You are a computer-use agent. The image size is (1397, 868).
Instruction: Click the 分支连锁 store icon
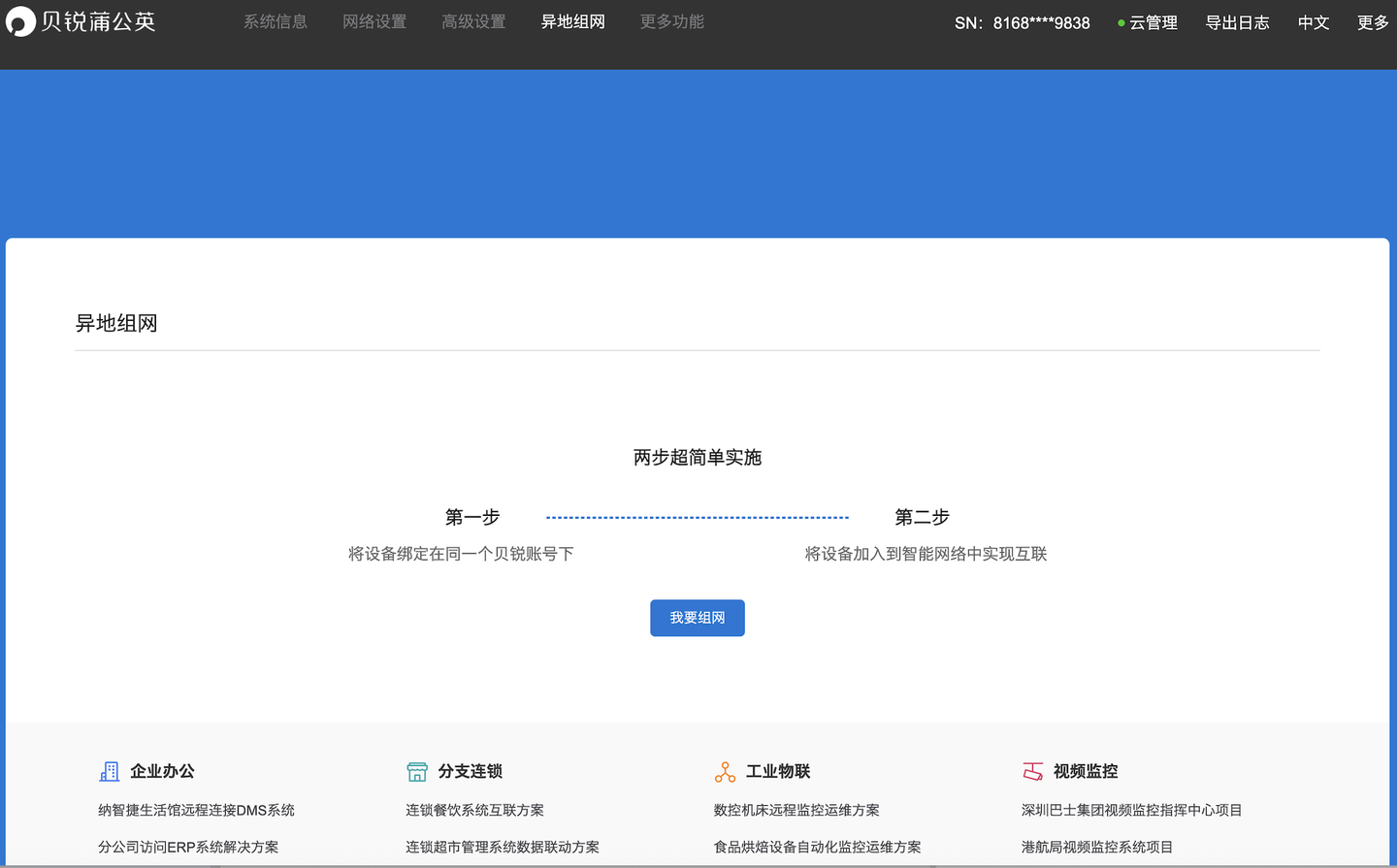(417, 771)
